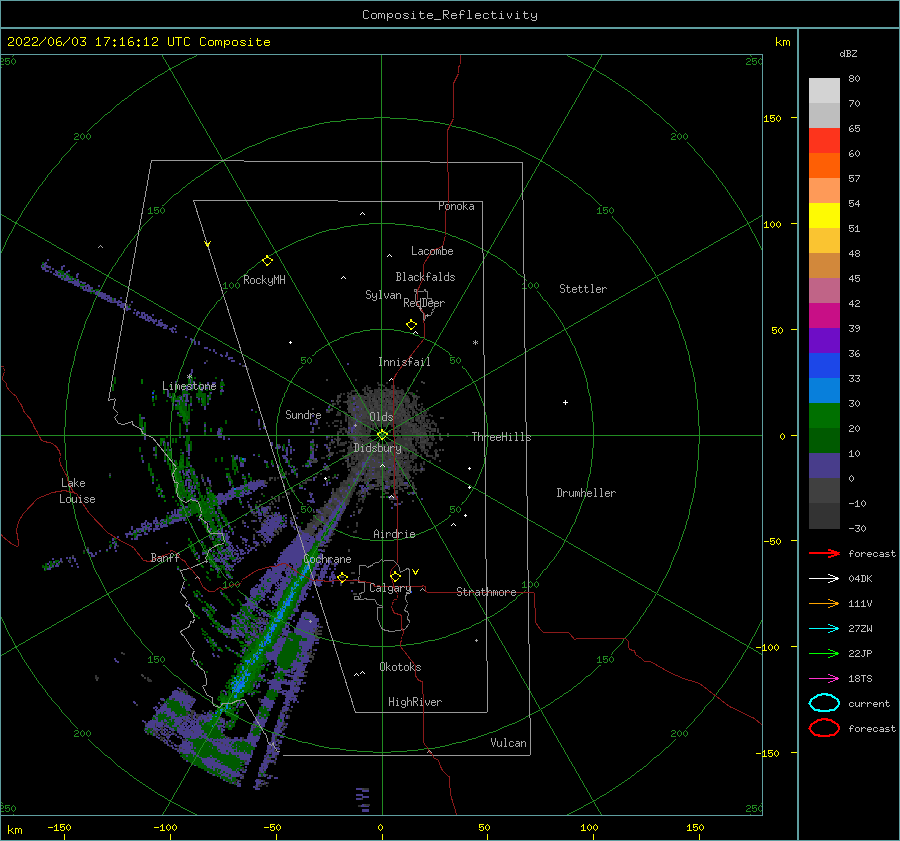The image size is (900, 841).
Task: Click the green 22JP arrow in the legend
Action: (x=824, y=653)
